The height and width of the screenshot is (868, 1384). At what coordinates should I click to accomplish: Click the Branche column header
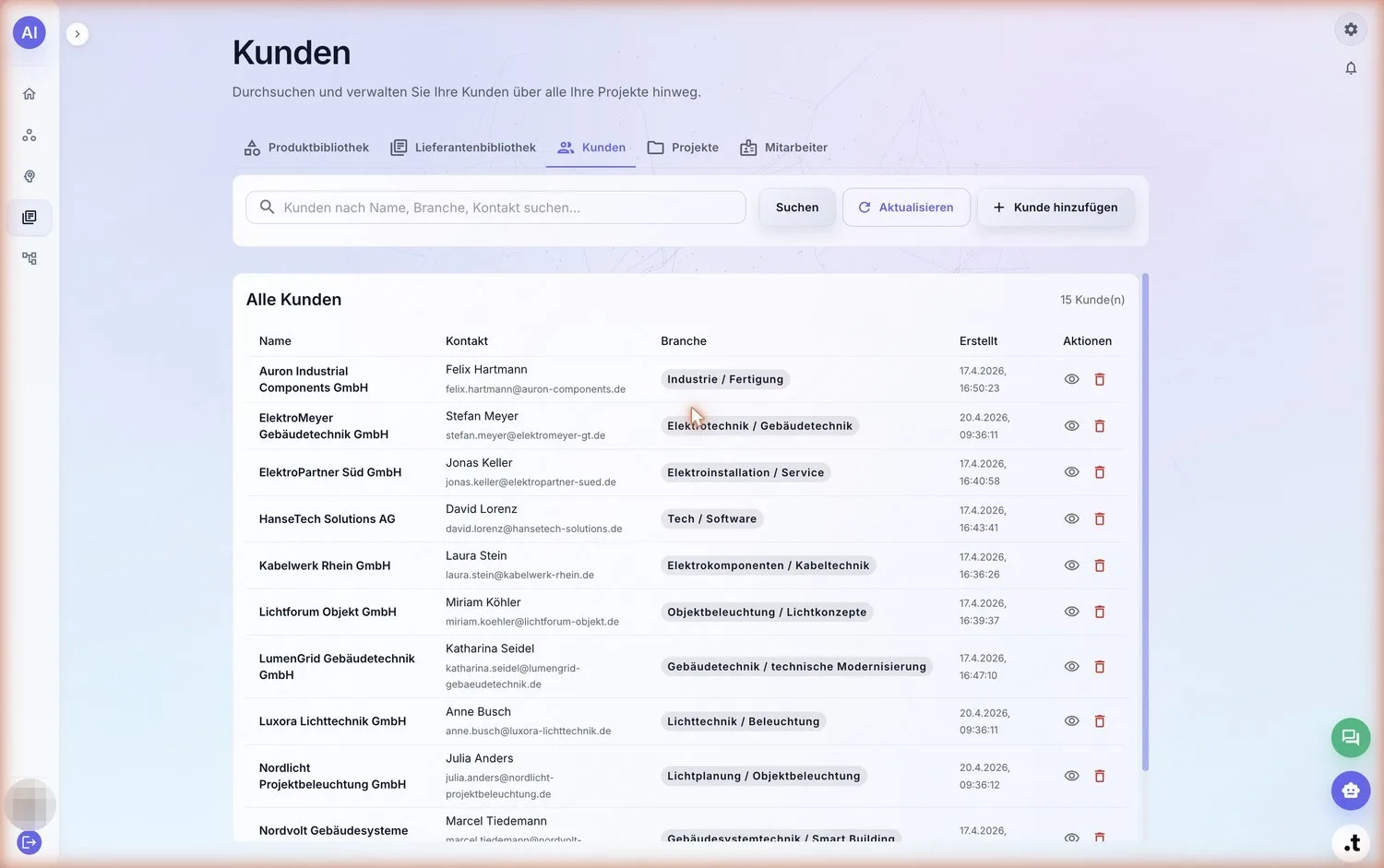[x=684, y=341]
